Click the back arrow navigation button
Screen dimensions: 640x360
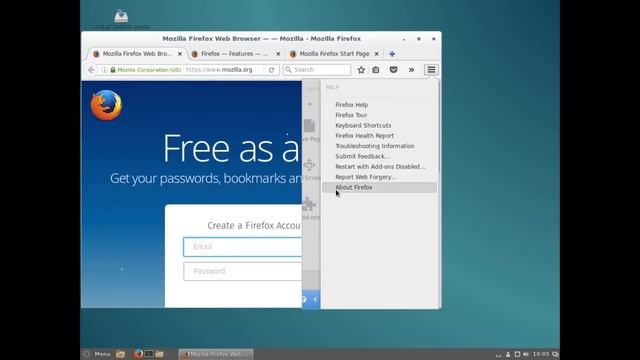91,70
